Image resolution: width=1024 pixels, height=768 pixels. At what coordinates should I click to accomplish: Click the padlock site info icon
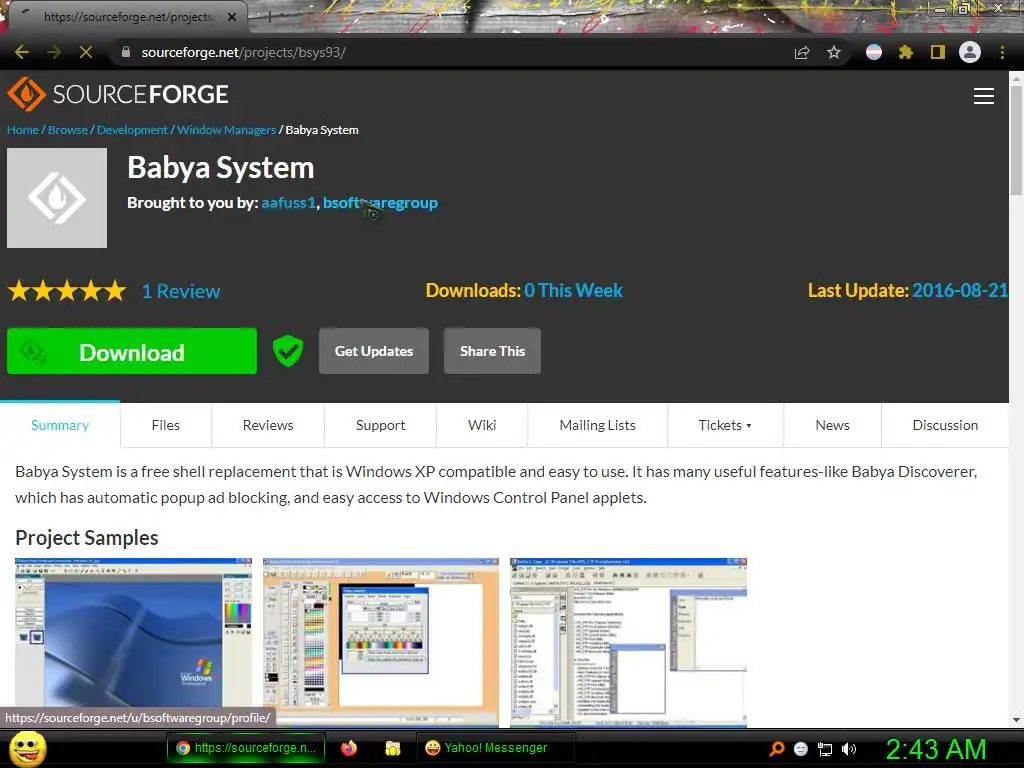[x=126, y=52]
